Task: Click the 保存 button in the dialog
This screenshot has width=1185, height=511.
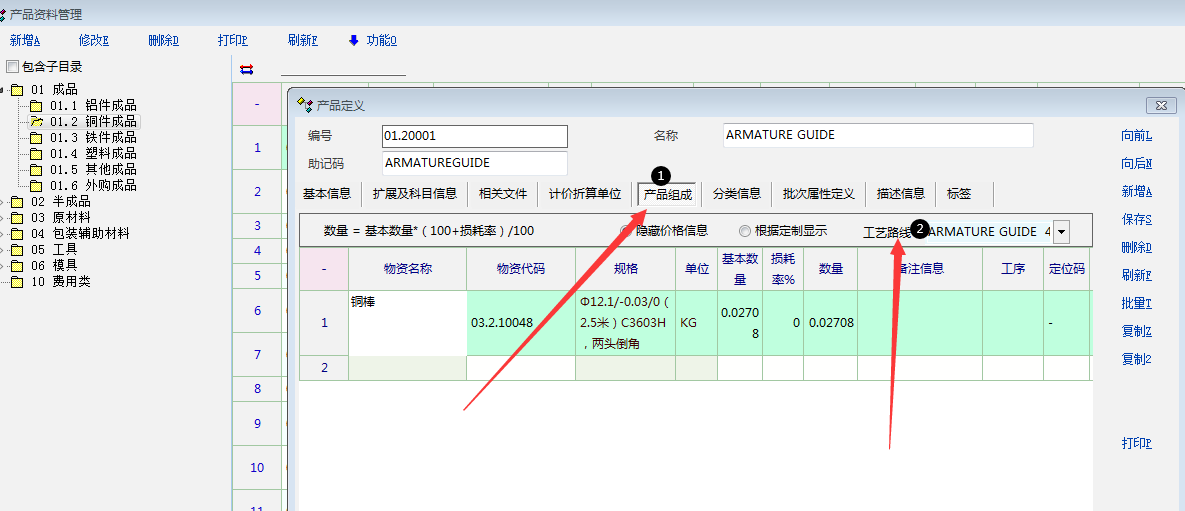Action: (1136, 219)
